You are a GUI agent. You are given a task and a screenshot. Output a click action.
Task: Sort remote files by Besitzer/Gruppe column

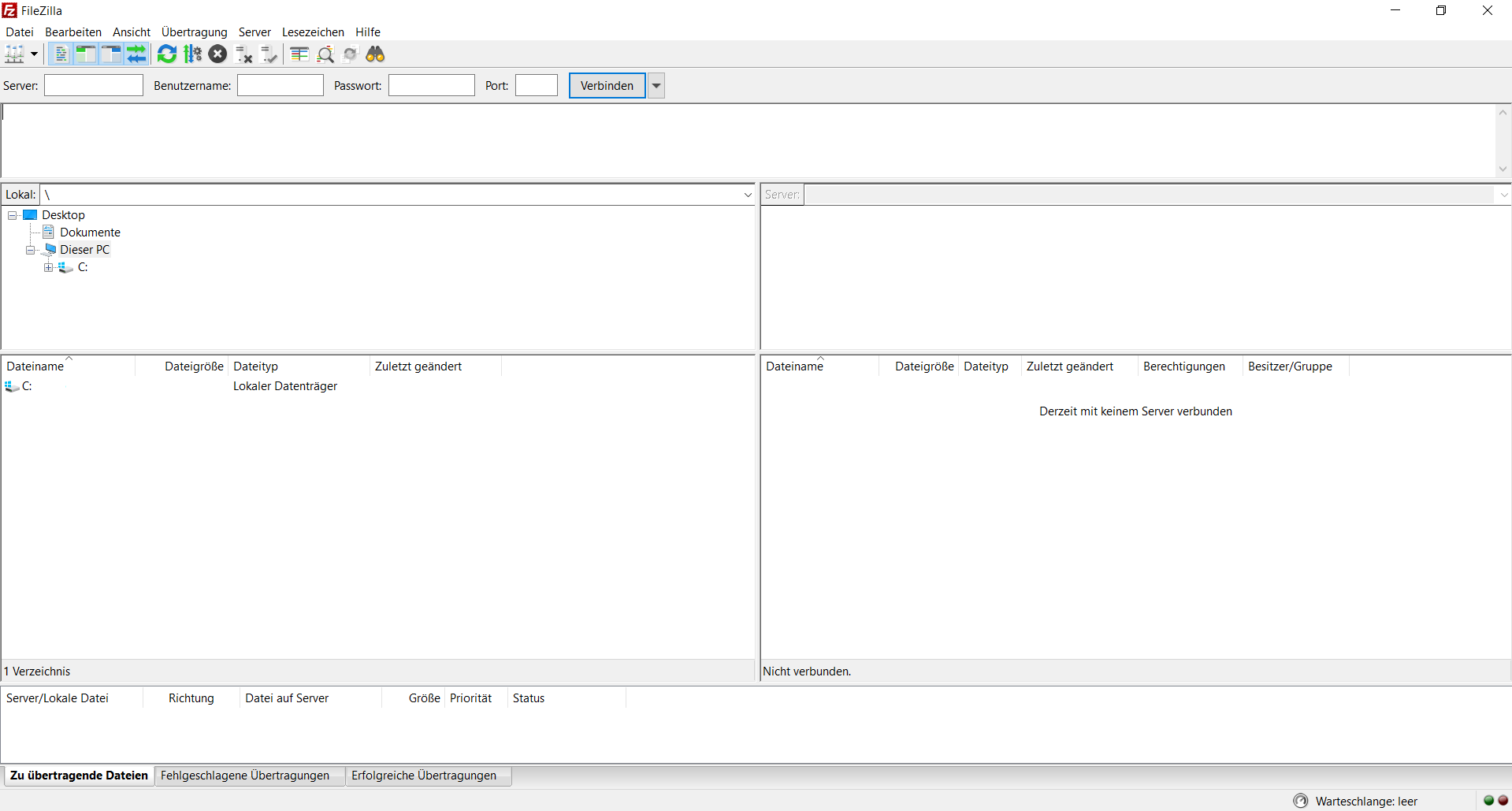point(1296,366)
